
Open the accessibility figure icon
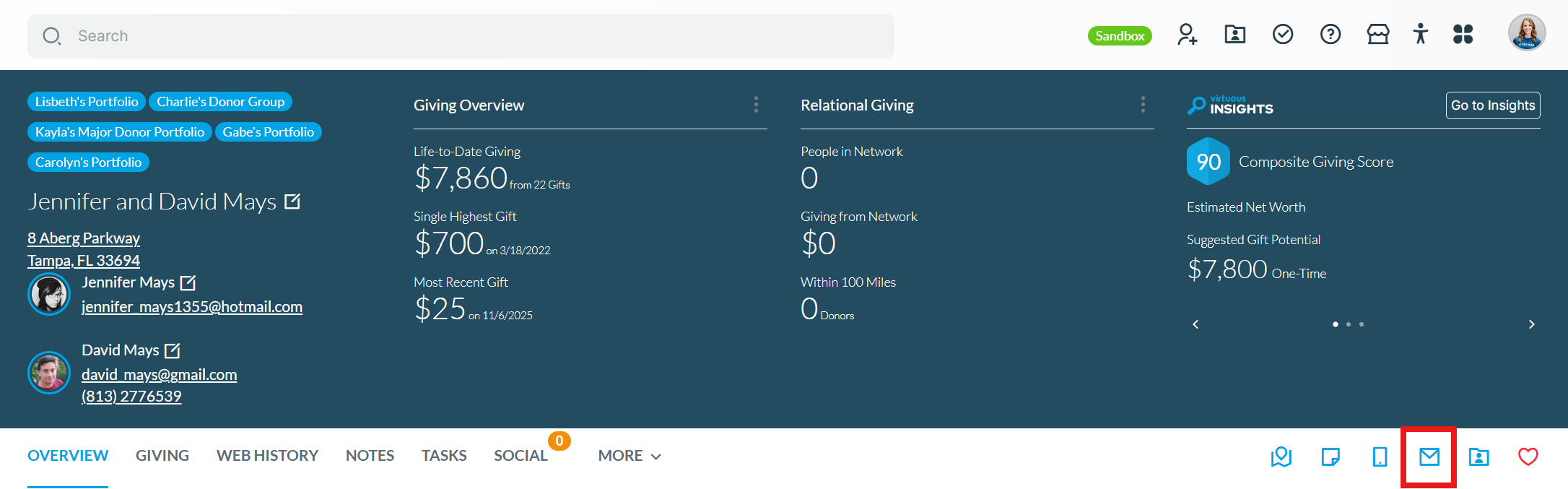pyautogui.click(x=1421, y=35)
